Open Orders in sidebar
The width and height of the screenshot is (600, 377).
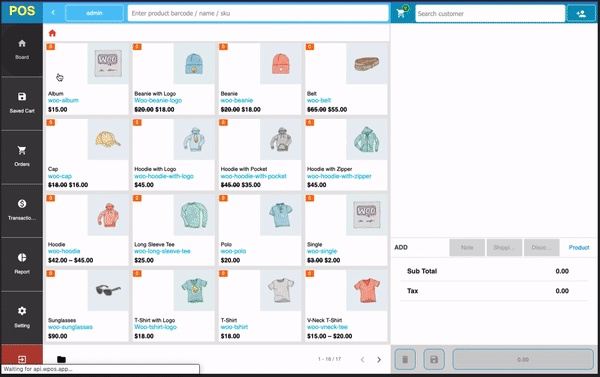click(x=22, y=157)
